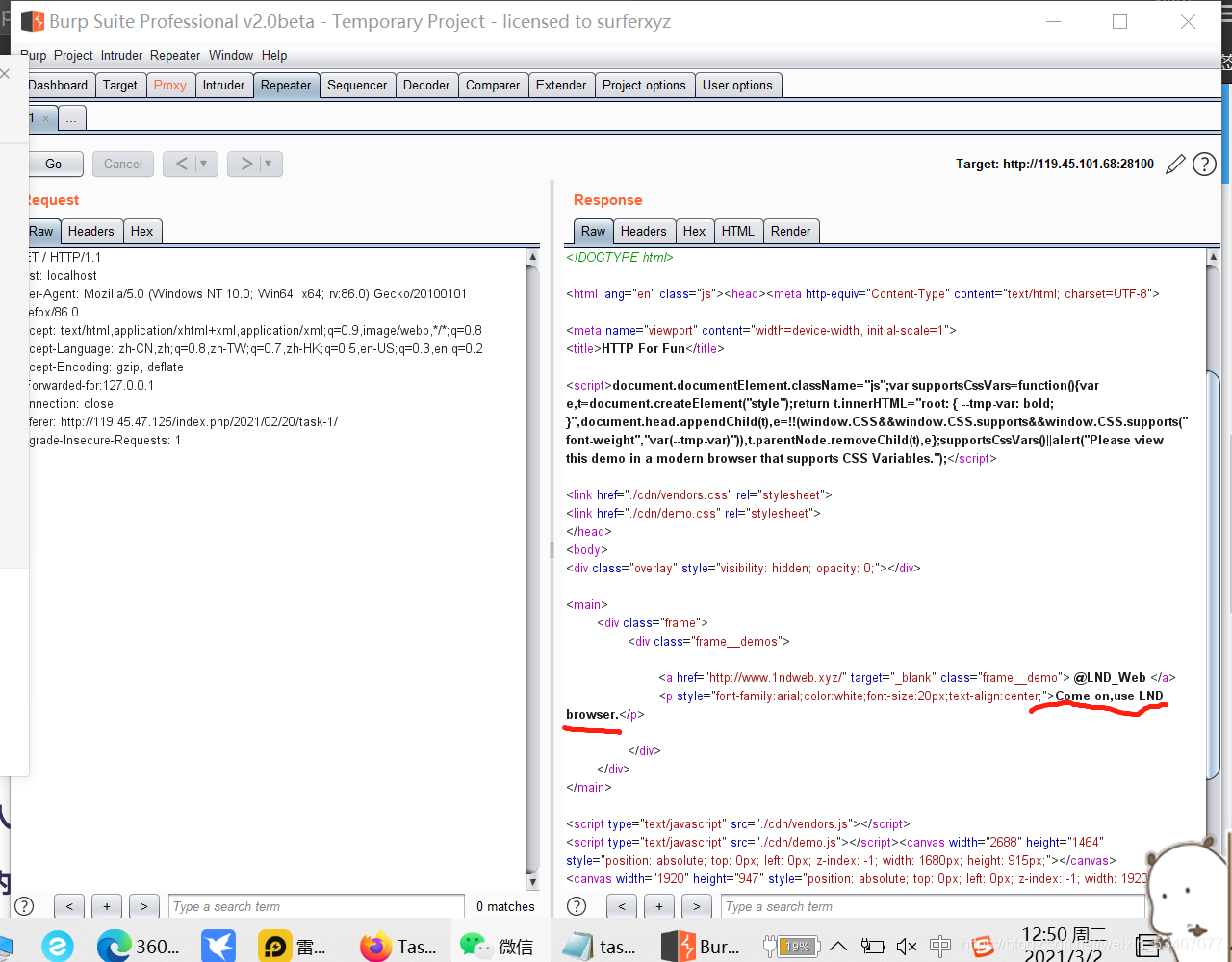The width and height of the screenshot is (1232, 962).
Task: Open the Intruder tab
Action: (224, 85)
